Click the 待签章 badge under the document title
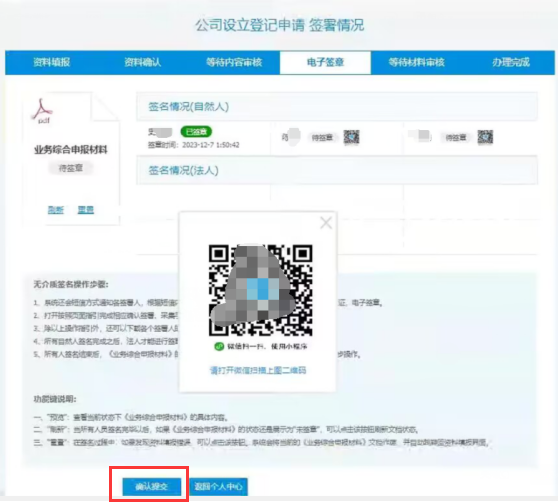558x503 pixels. (71, 168)
